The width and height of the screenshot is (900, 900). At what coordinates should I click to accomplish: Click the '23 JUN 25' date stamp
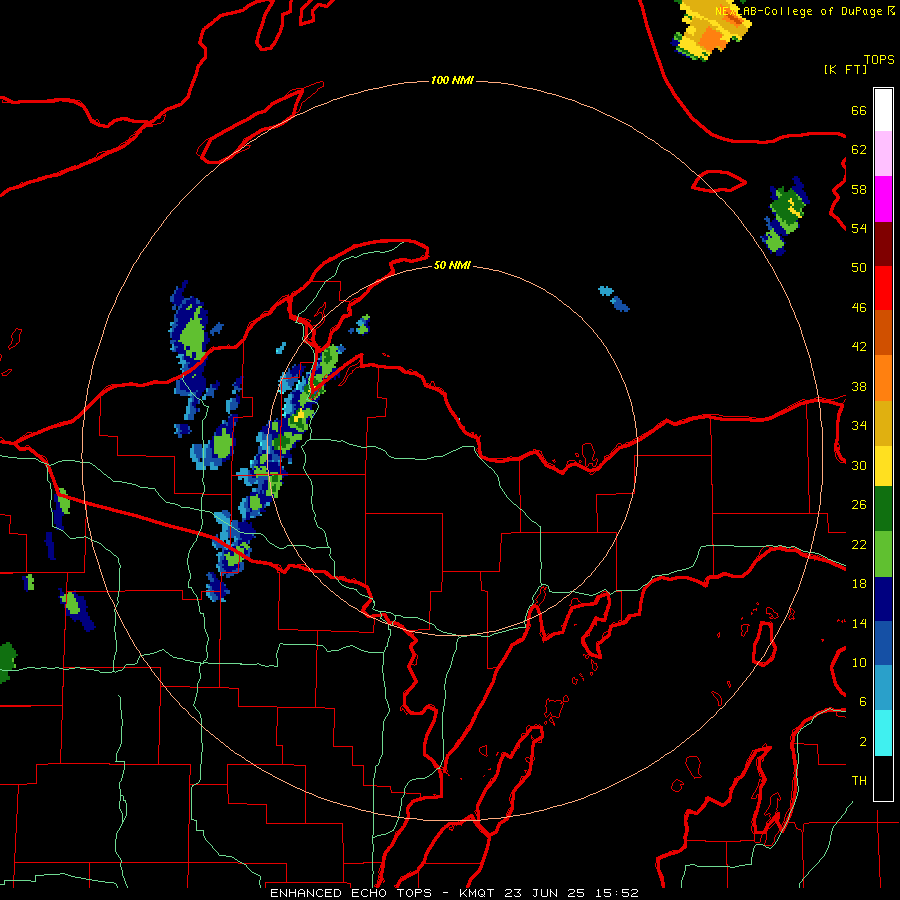click(545, 893)
